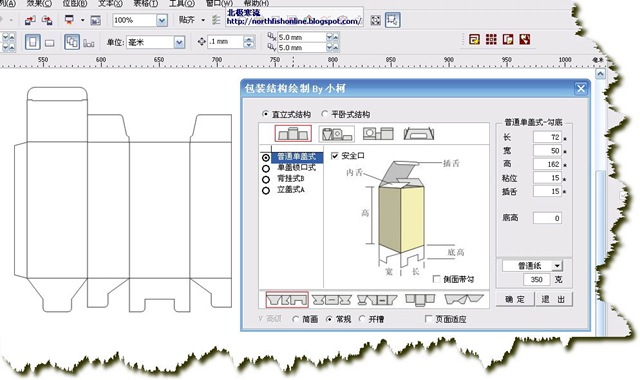Click the paper weight 350 input field

(536, 279)
